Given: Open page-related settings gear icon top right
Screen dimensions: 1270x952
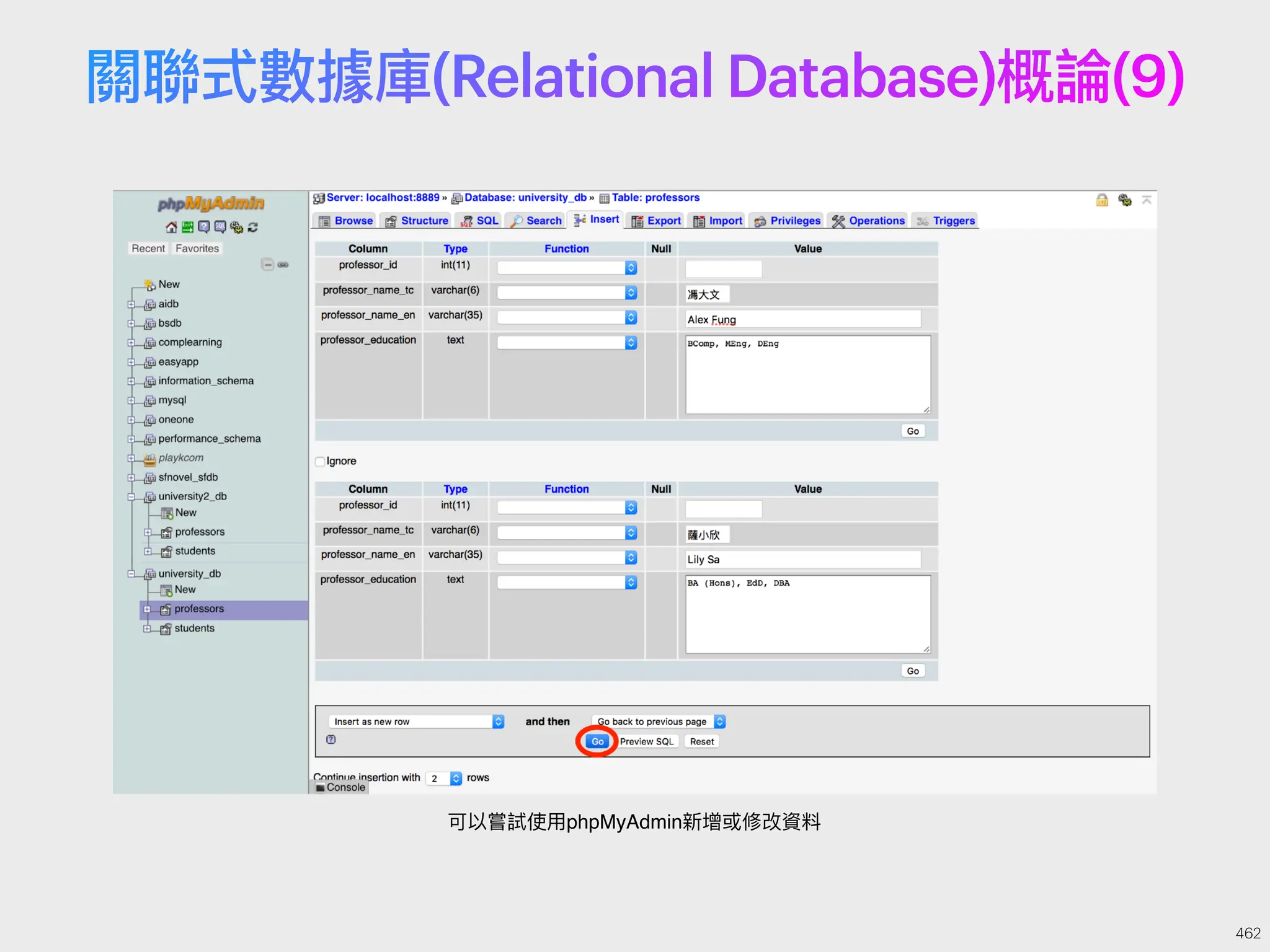Looking at the screenshot, I should click(1125, 200).
